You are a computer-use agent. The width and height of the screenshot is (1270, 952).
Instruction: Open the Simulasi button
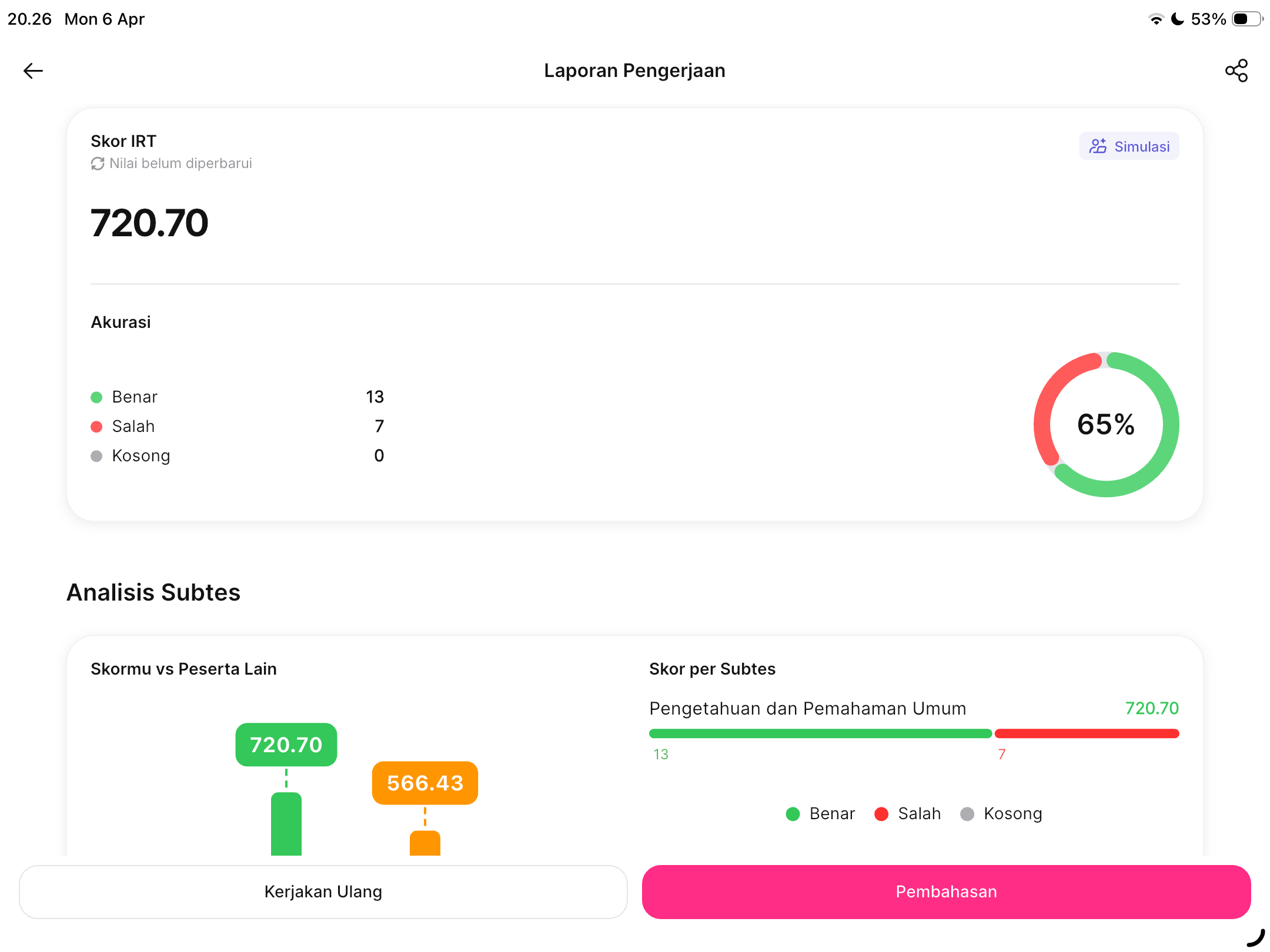1129,146
